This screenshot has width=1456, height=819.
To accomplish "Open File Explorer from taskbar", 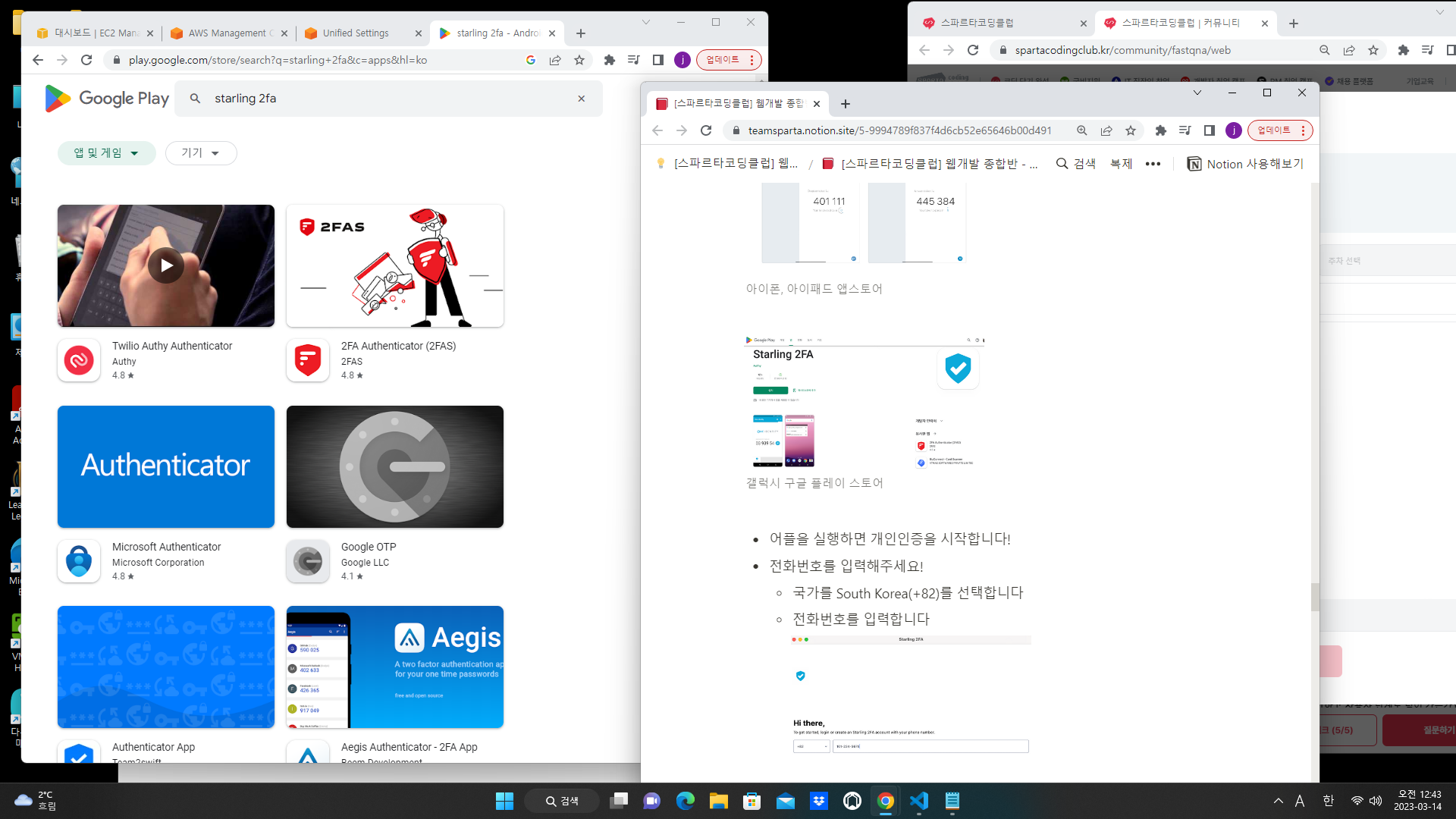I will (719, 801).
